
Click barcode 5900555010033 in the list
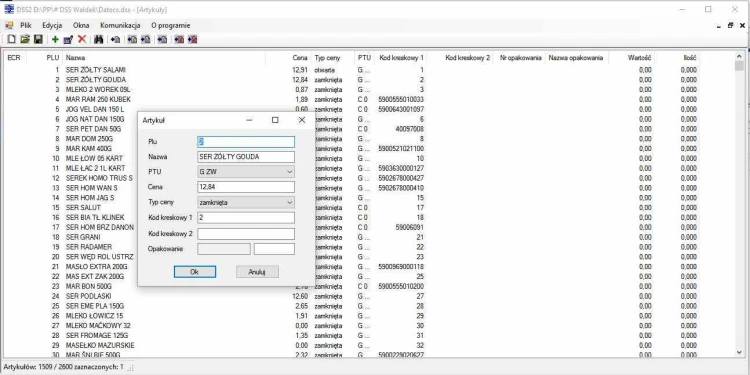click(x=401, y=99)
